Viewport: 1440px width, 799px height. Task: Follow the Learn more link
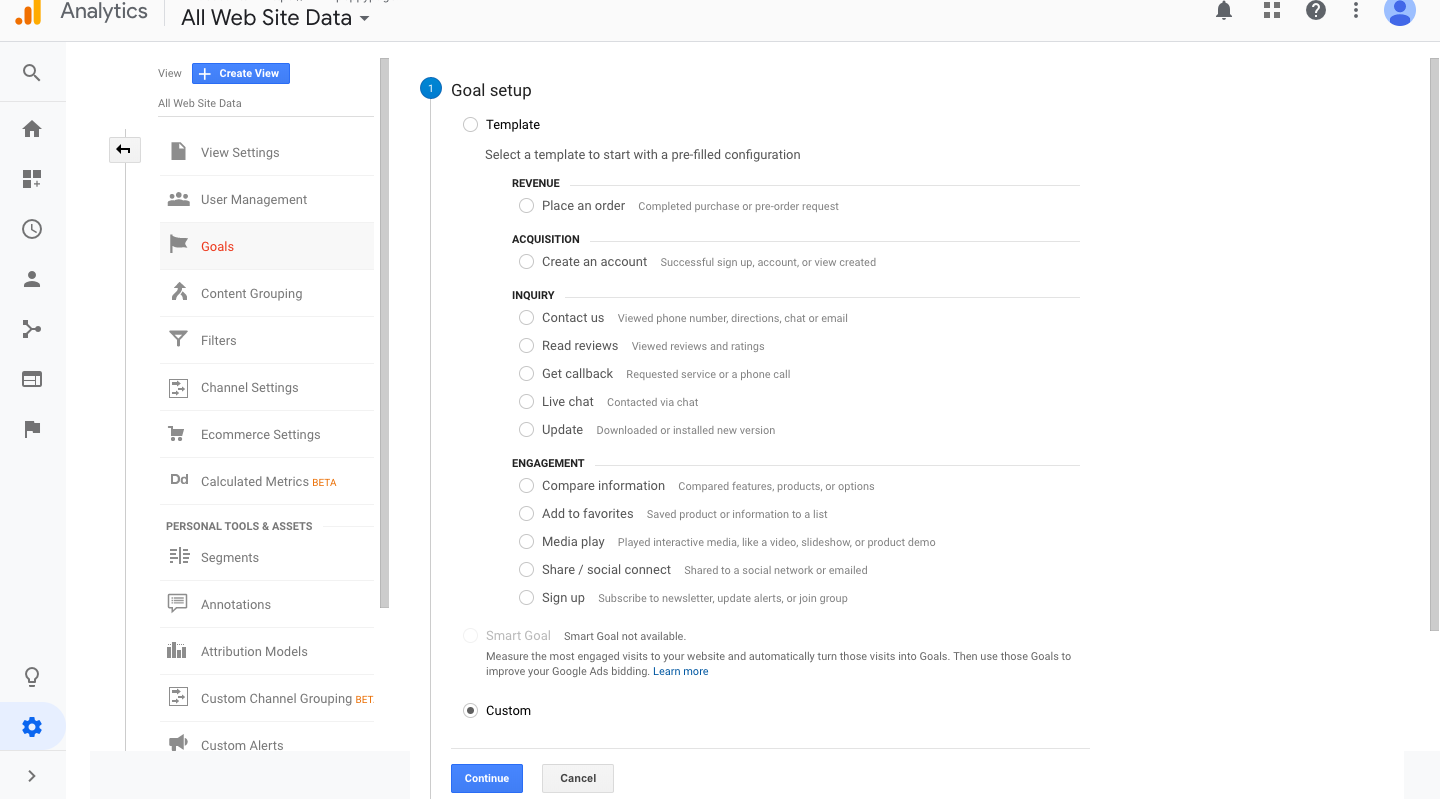coord(681,672)
